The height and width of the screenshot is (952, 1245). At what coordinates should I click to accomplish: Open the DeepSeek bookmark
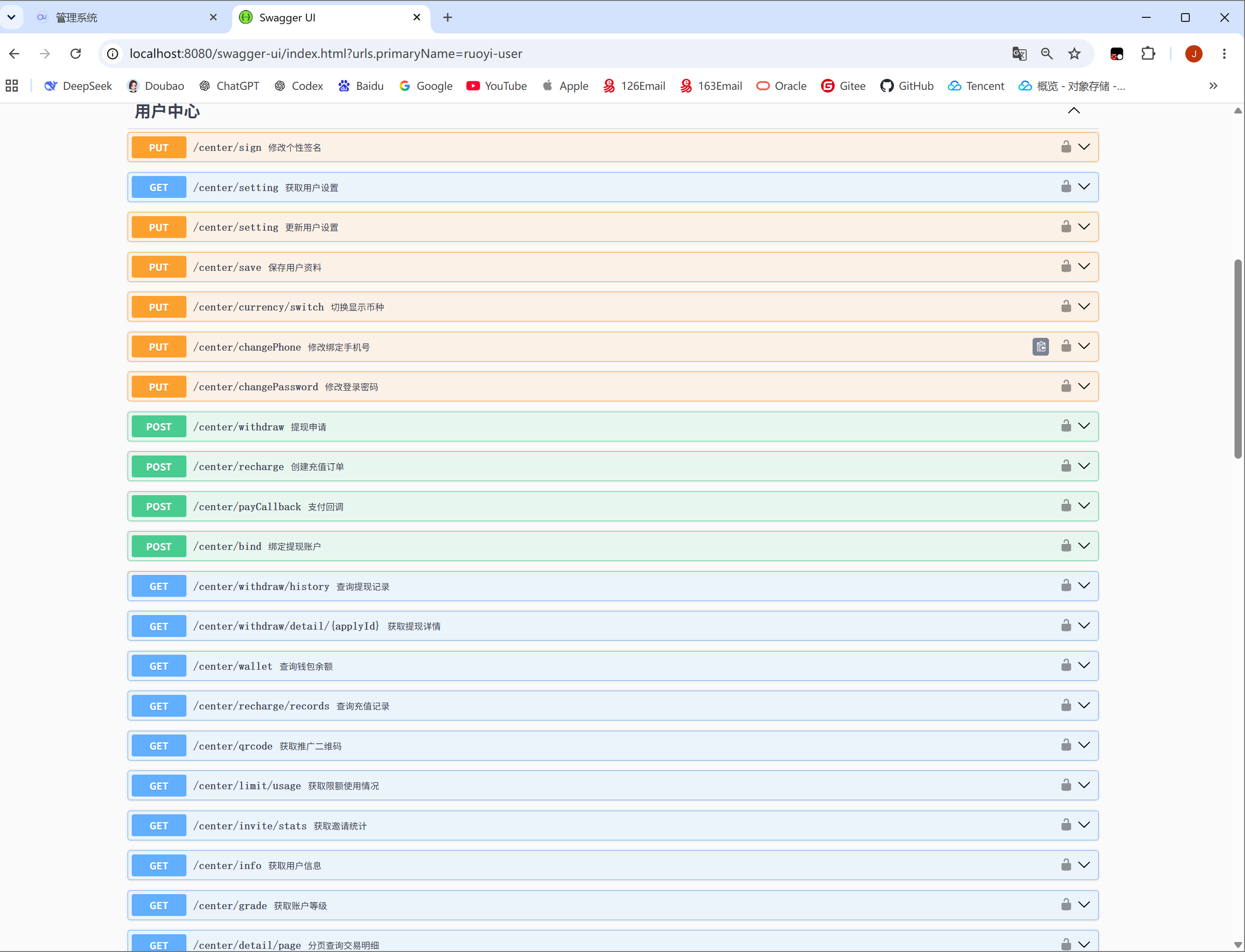[78, 86]
